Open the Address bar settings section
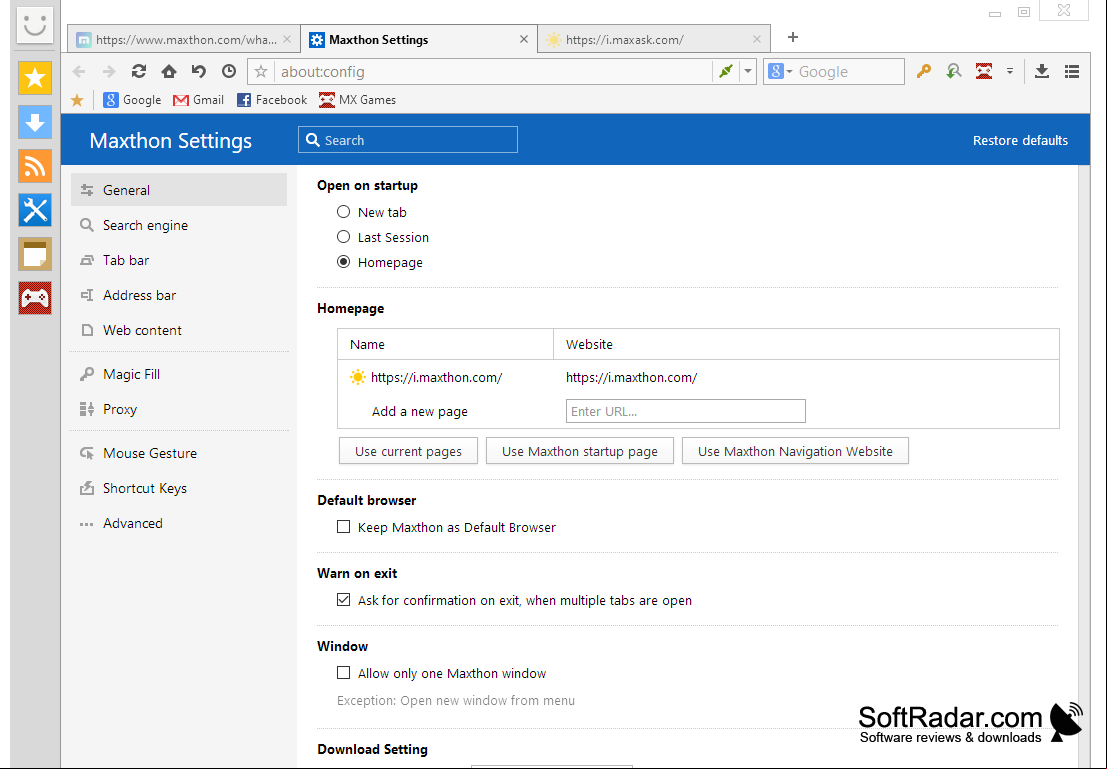Screen dimensions: 1107x769 179,295
